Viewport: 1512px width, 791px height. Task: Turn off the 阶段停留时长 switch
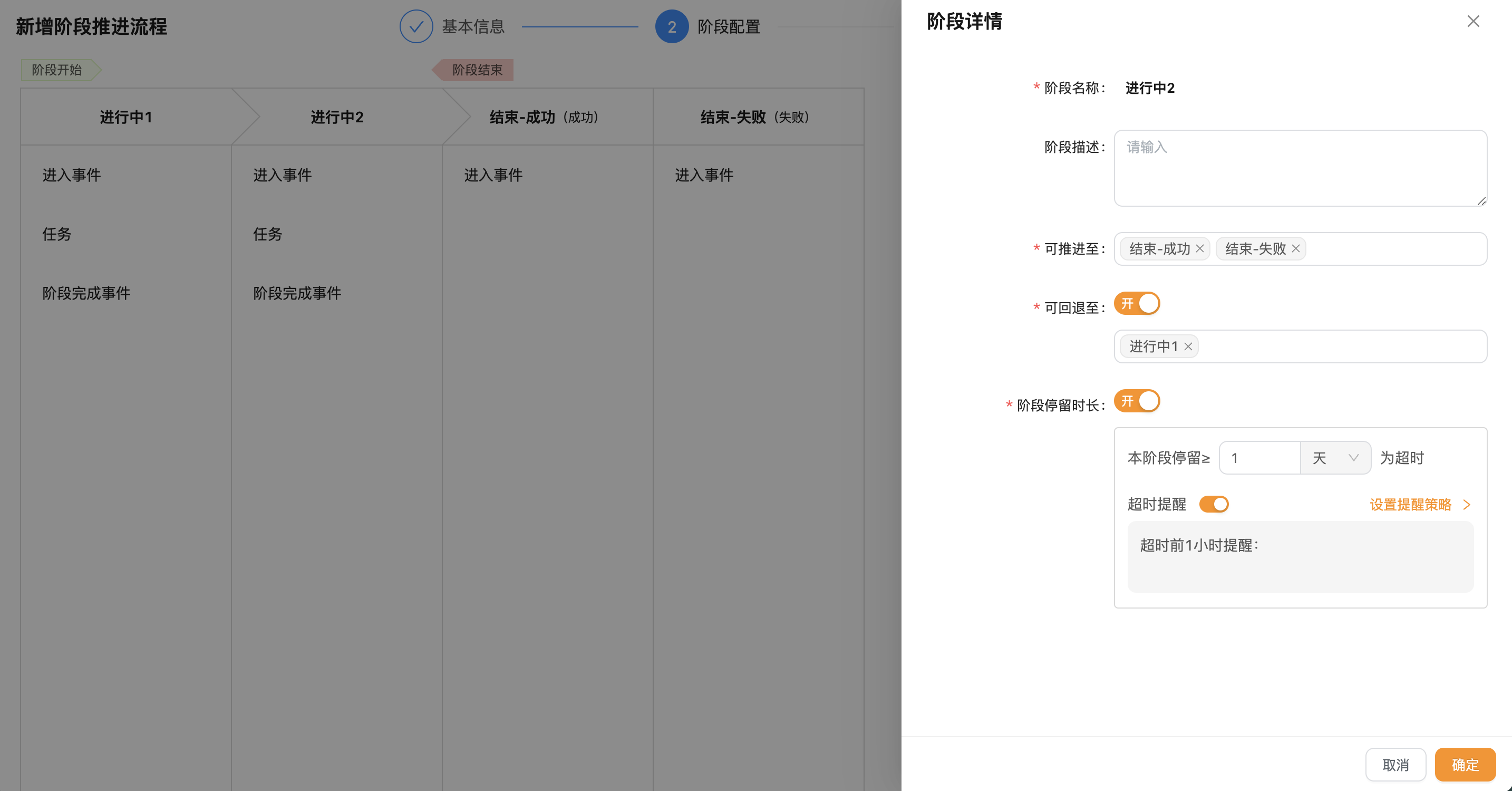(1137, 401)
